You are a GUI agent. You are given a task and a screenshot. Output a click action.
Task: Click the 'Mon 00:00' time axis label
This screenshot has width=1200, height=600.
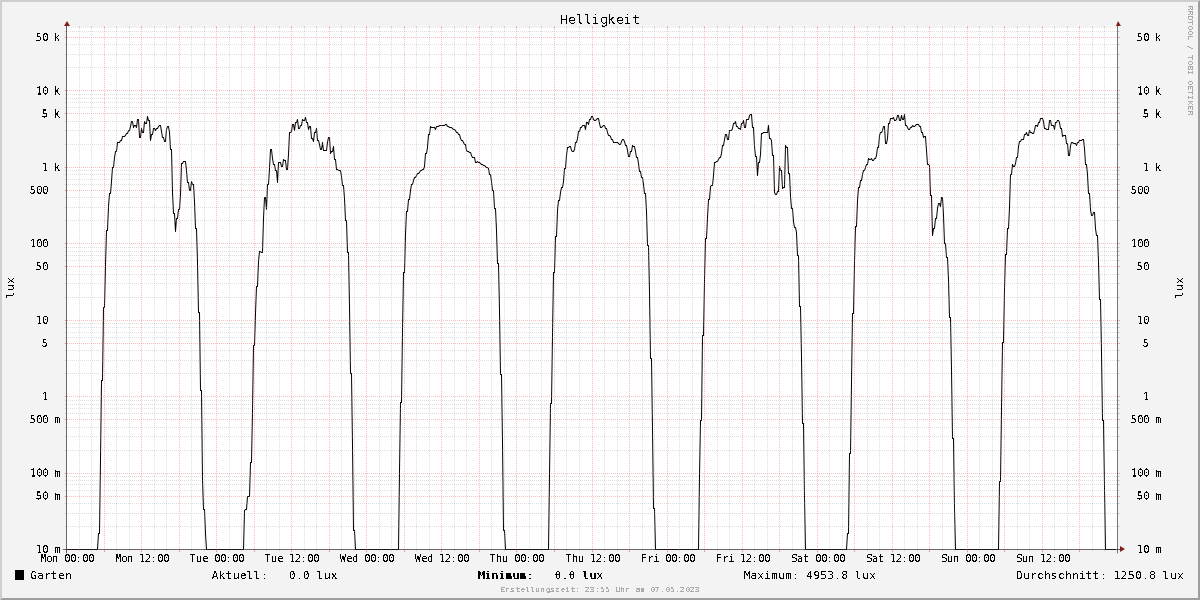click(x=68, y=558)
